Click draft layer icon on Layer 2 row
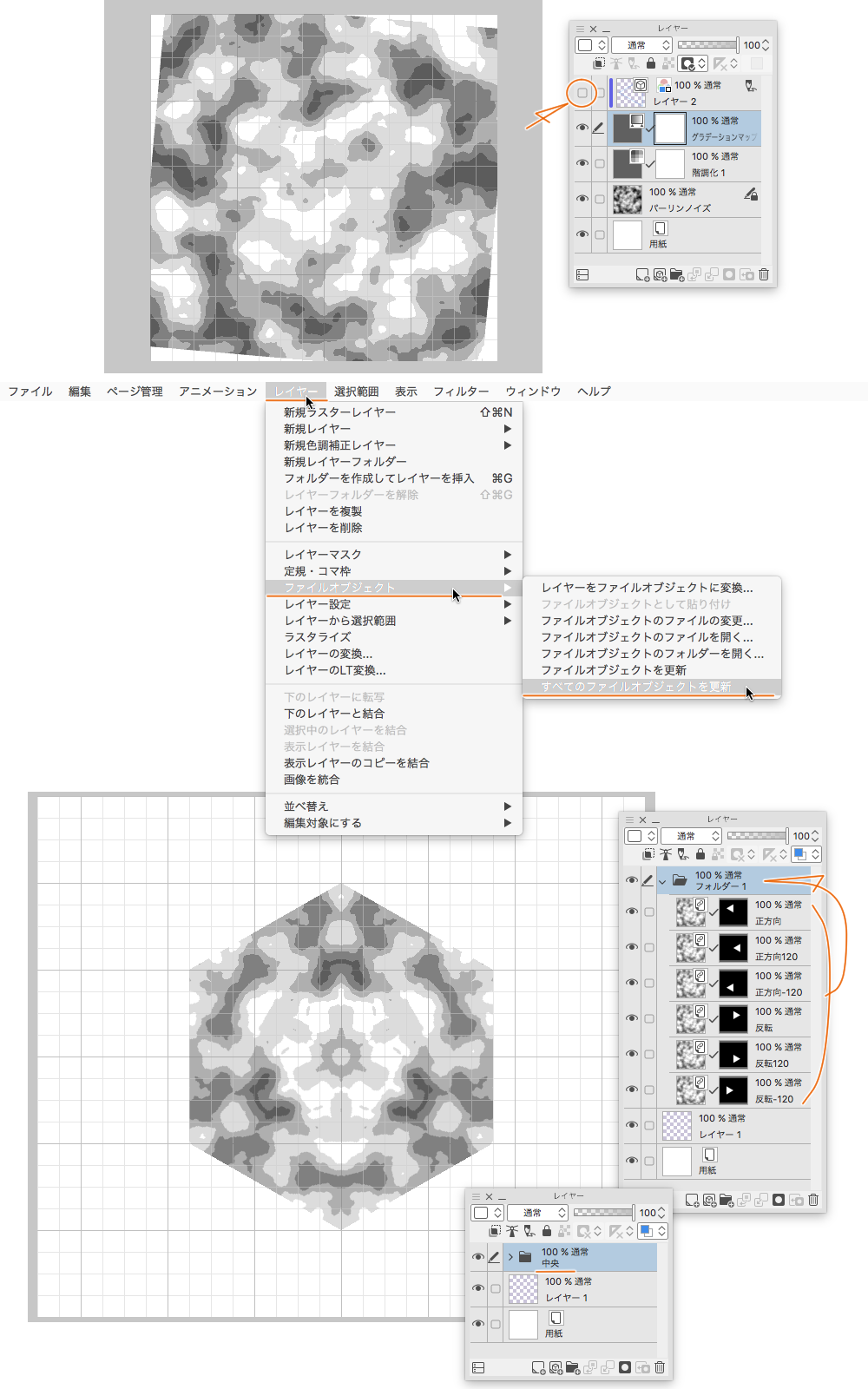The image size is (868, 1389). coord(751,86)
